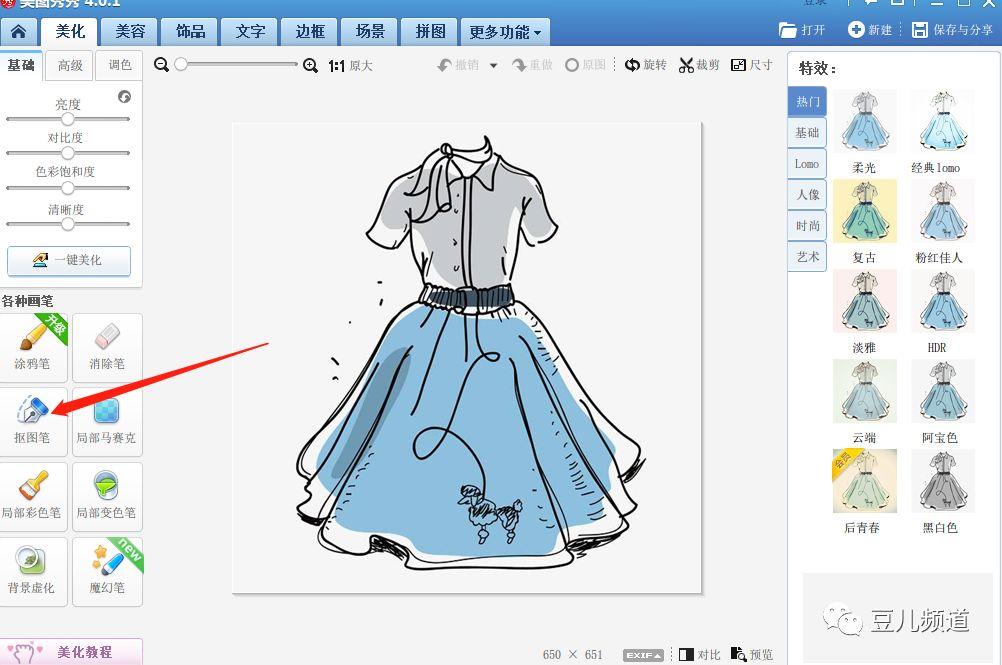Viewport: 1002px width, 665px height.
Task: Redo with 重做 button
Action: pyautogui.click(x=532, y=65)
